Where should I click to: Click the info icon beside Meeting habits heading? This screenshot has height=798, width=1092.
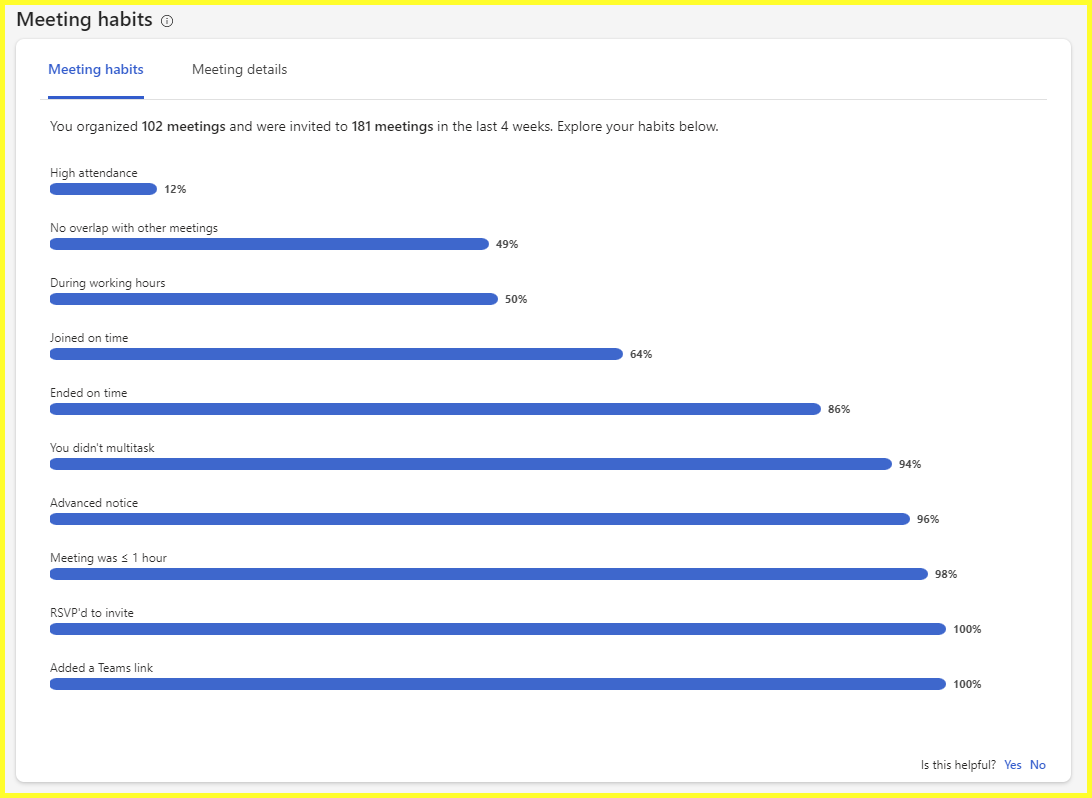(x=167, y=21)
